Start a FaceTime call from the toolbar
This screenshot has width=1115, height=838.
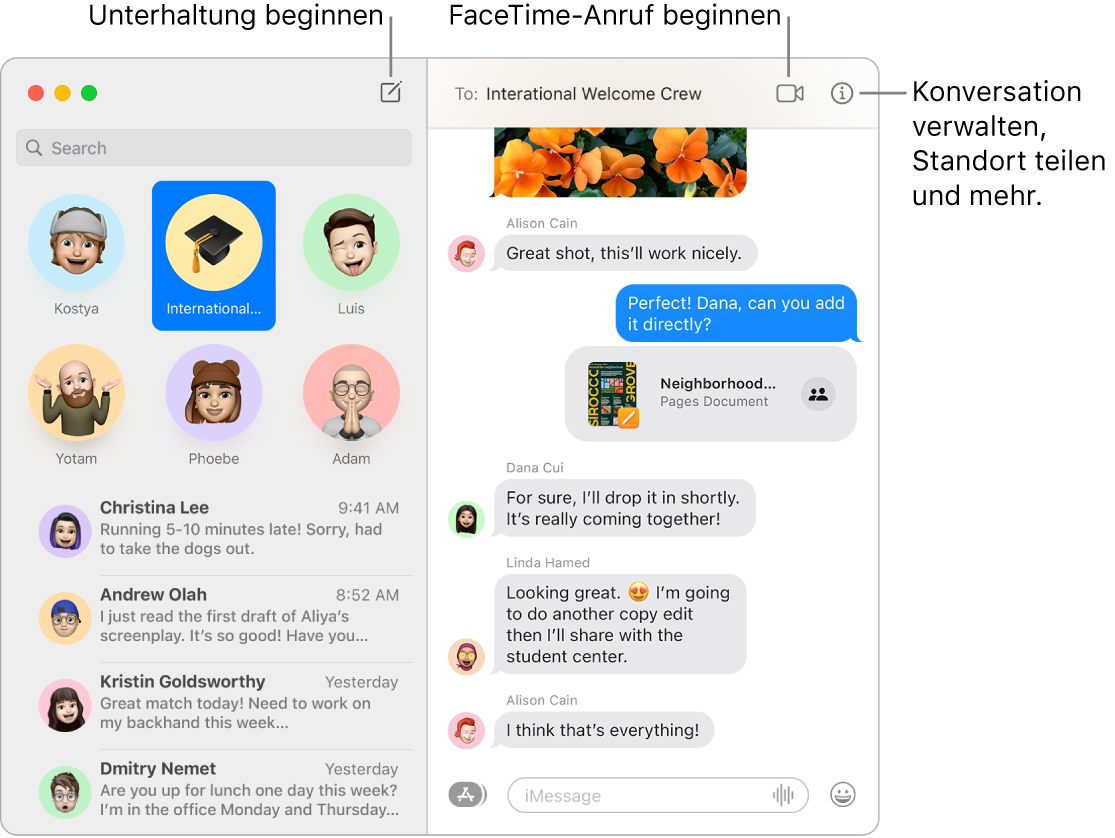[789, 93]
